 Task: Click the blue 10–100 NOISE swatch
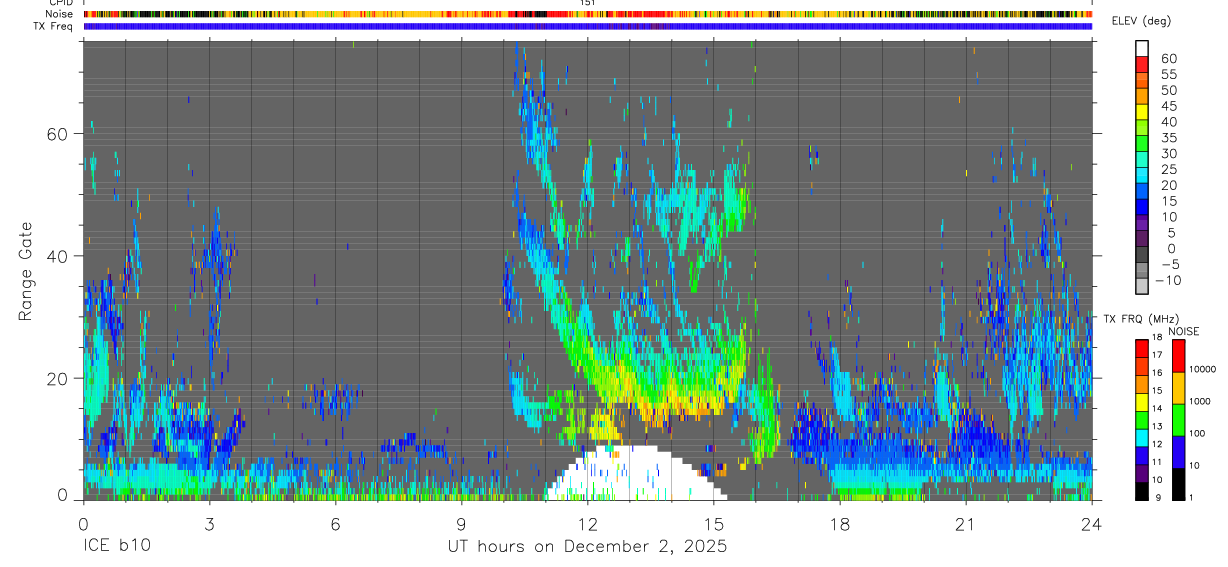(1179, 451)
